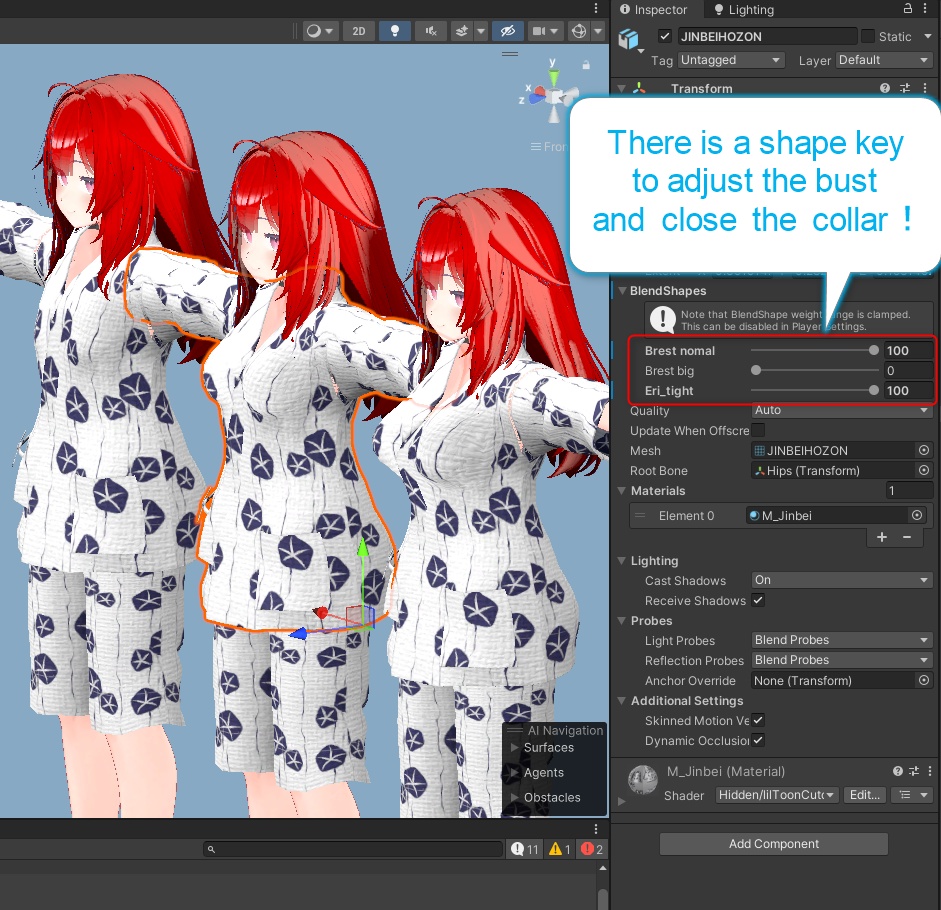Uncheck the JINBEIHOZON active checkbox

[x=665, y=36]
